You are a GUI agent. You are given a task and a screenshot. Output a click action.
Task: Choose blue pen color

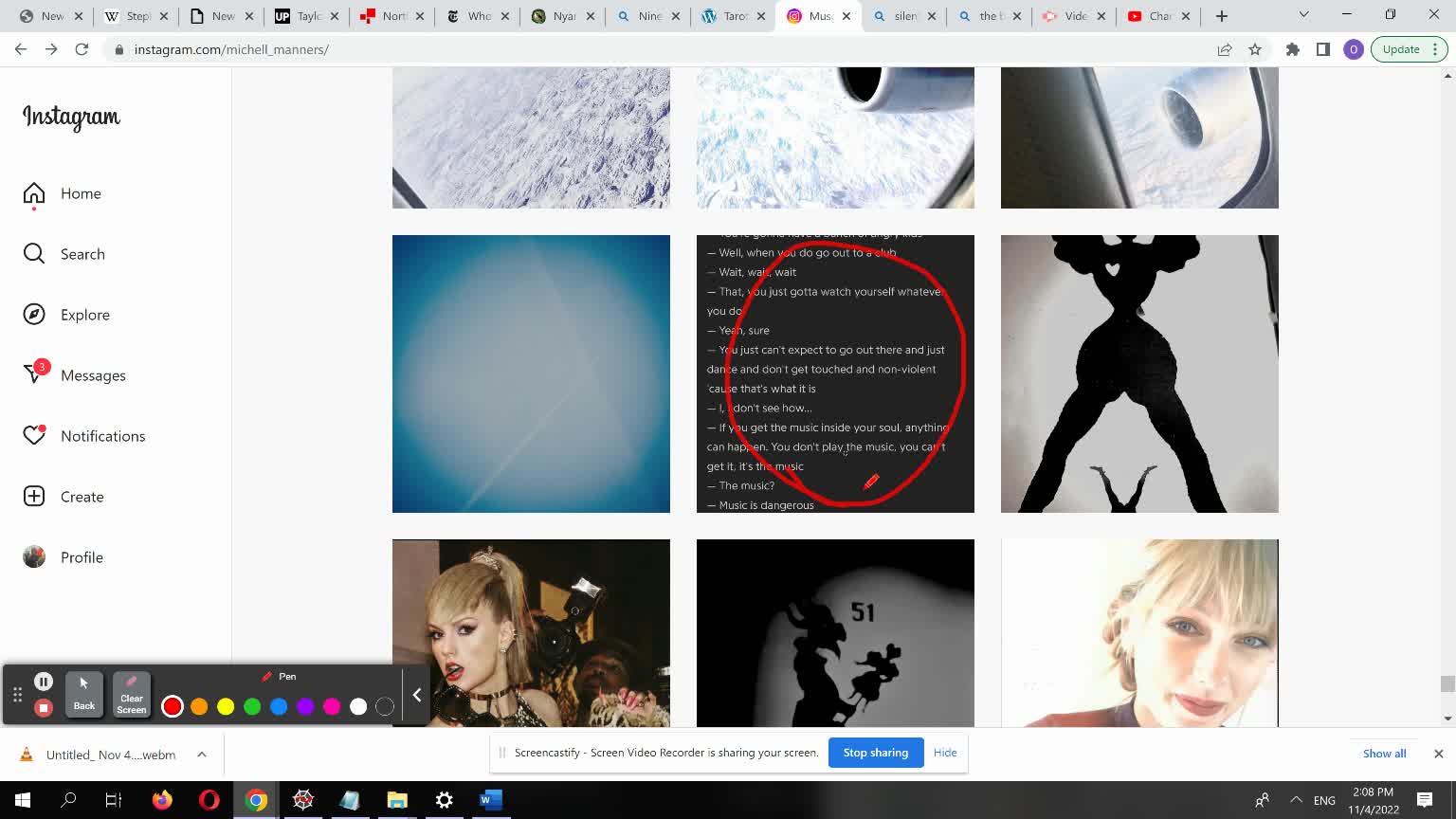point(279,706)
